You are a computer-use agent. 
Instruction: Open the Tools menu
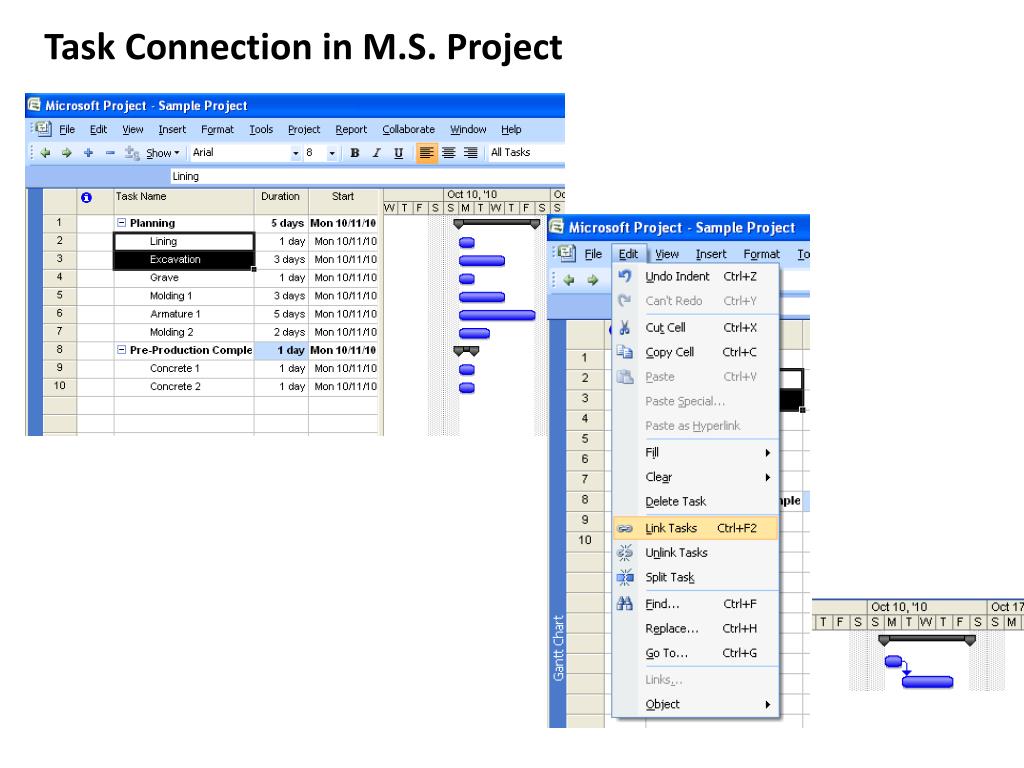pos(261,129)
